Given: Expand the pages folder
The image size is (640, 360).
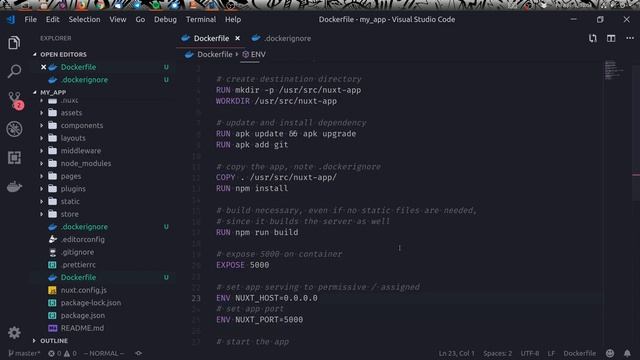Looking at the screenshot, I should [71, 176].
